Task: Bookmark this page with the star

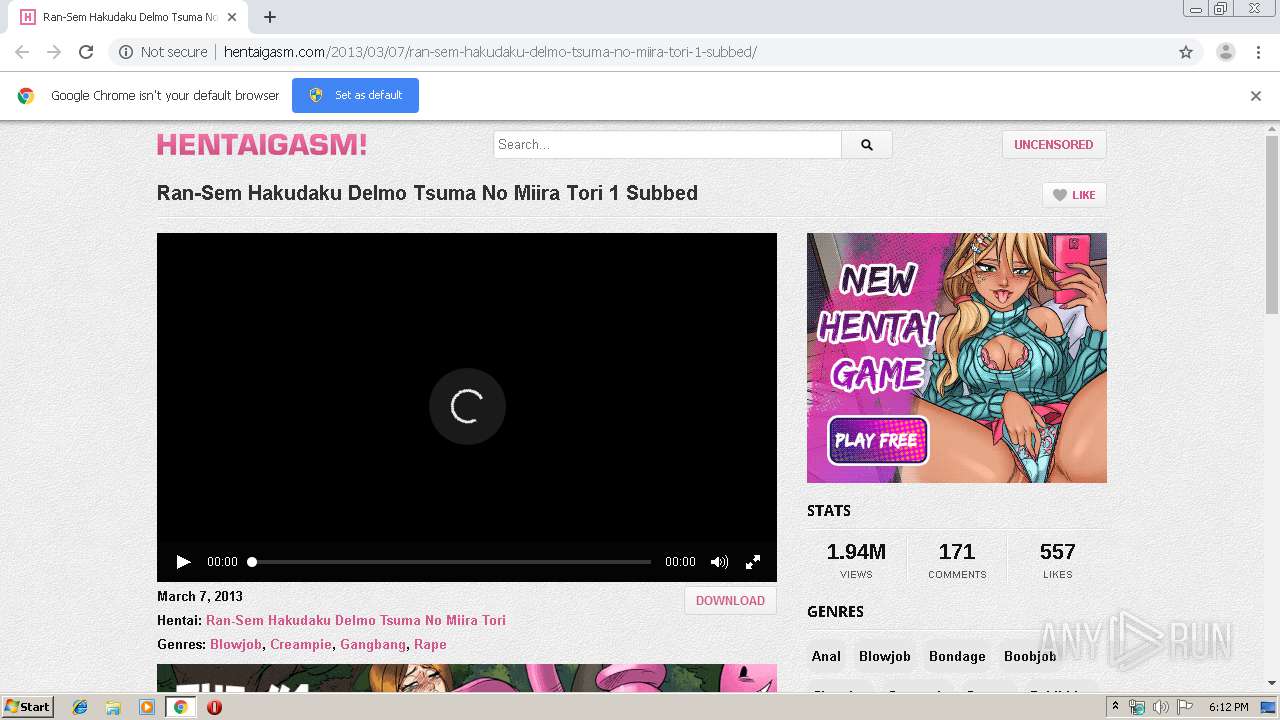Action: [x=1186, y=52]
